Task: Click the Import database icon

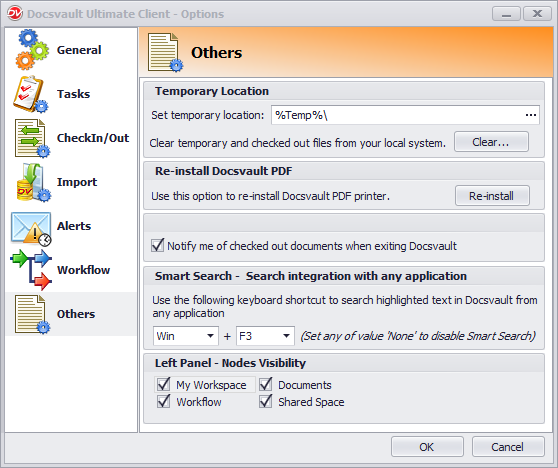Action: point(33,182)
